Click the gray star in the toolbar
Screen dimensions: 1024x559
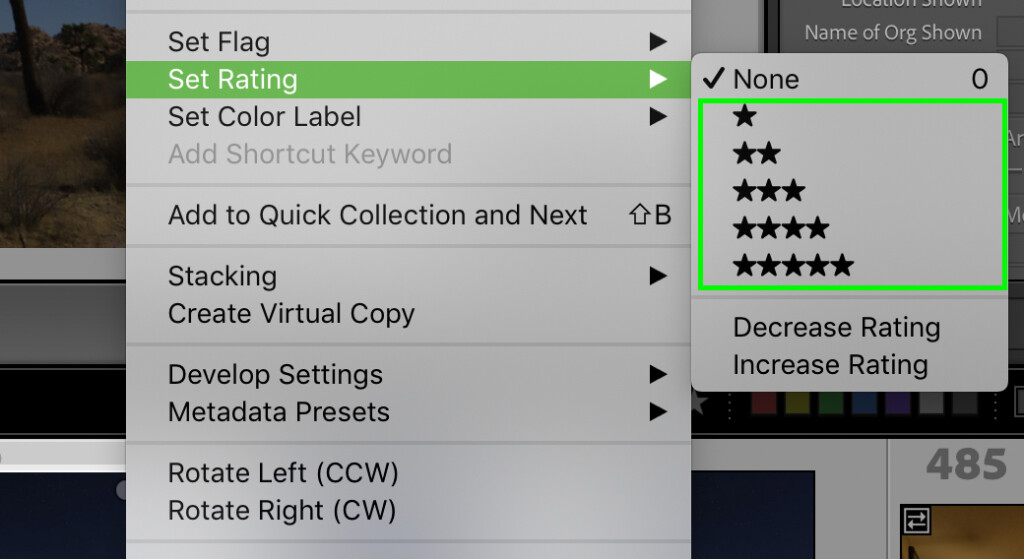tap(699, 402)
